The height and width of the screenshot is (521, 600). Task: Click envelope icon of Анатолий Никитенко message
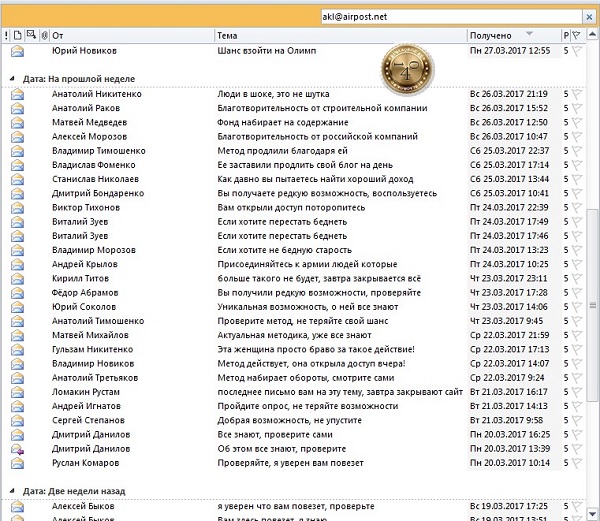point(17,94)
